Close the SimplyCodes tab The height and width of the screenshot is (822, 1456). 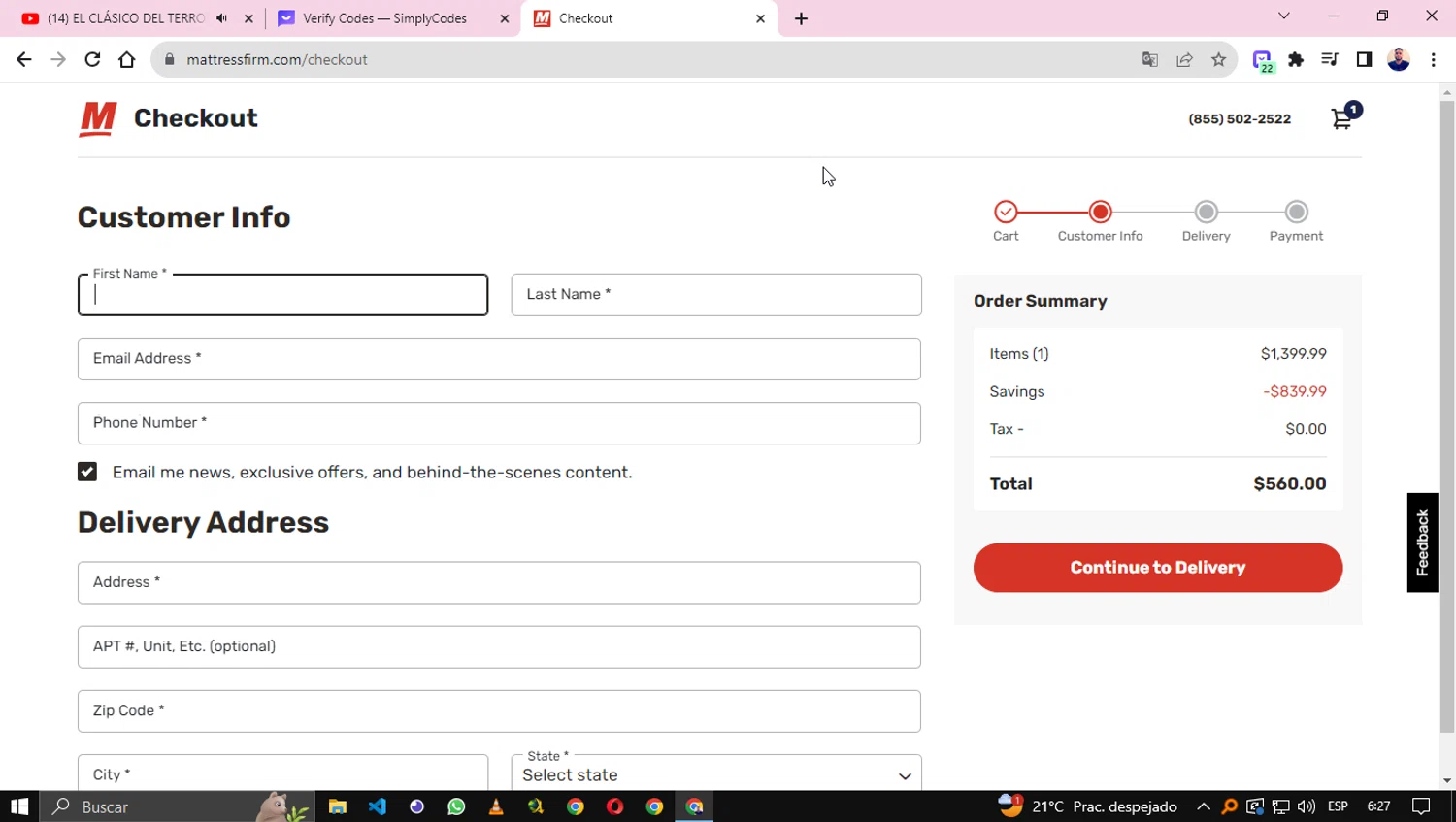[x=505, y=18]
